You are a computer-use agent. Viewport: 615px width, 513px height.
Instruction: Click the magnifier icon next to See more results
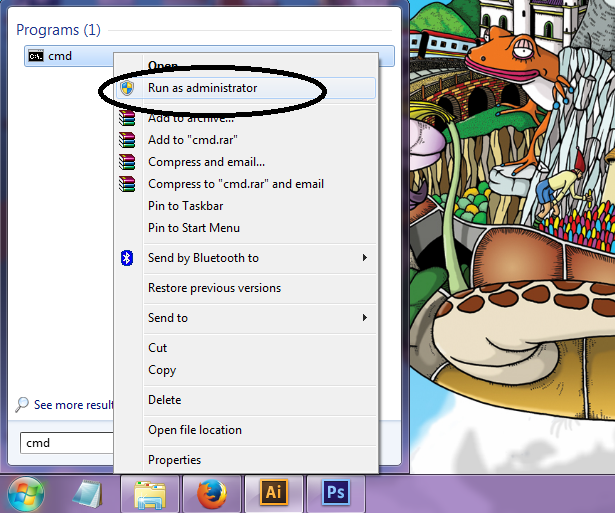(x=22, y=404)
